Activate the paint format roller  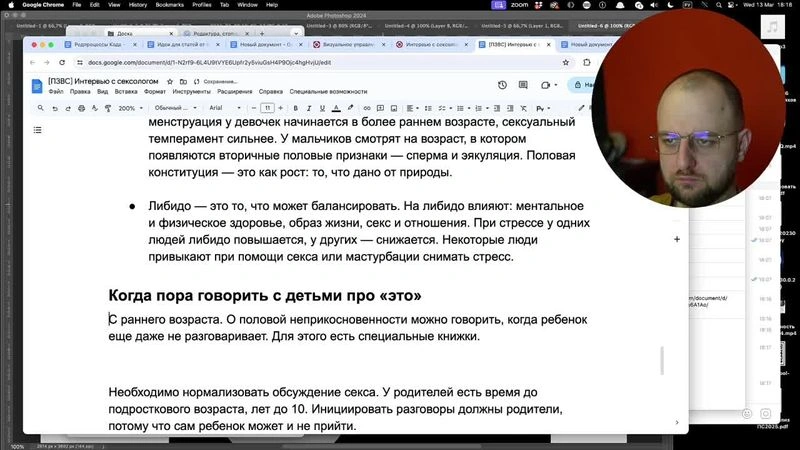(108, 108)
